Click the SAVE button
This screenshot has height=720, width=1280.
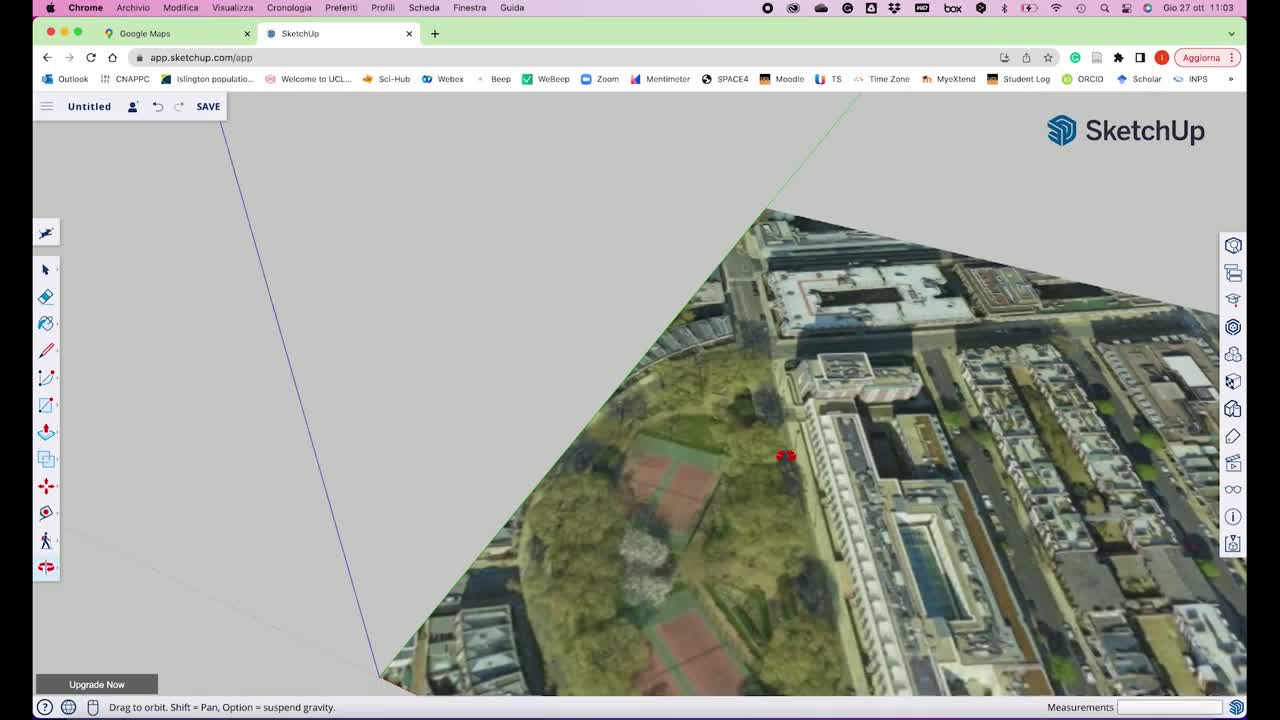point(208,107)
